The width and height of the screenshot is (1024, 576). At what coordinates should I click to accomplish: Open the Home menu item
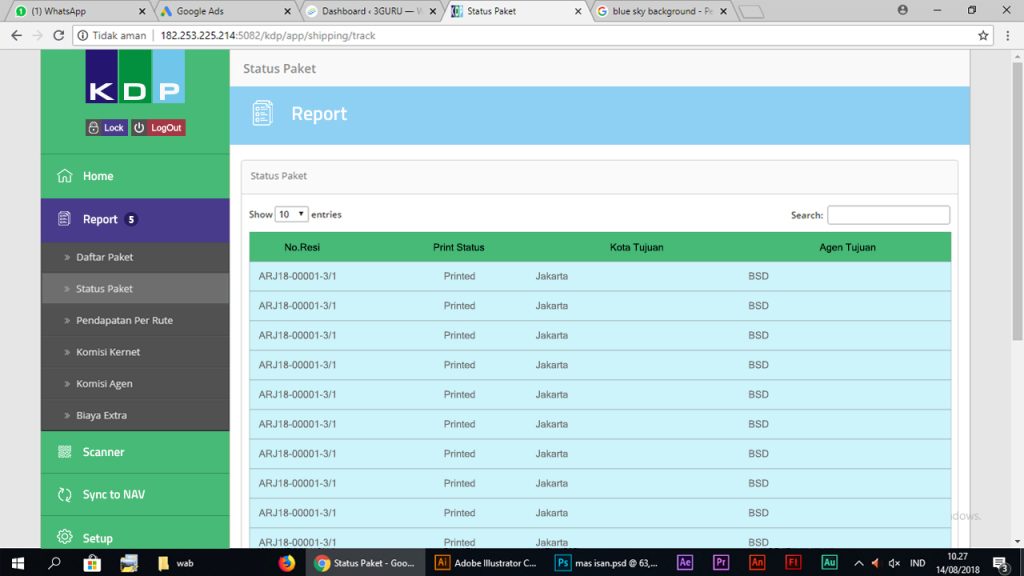coord(135,176)
